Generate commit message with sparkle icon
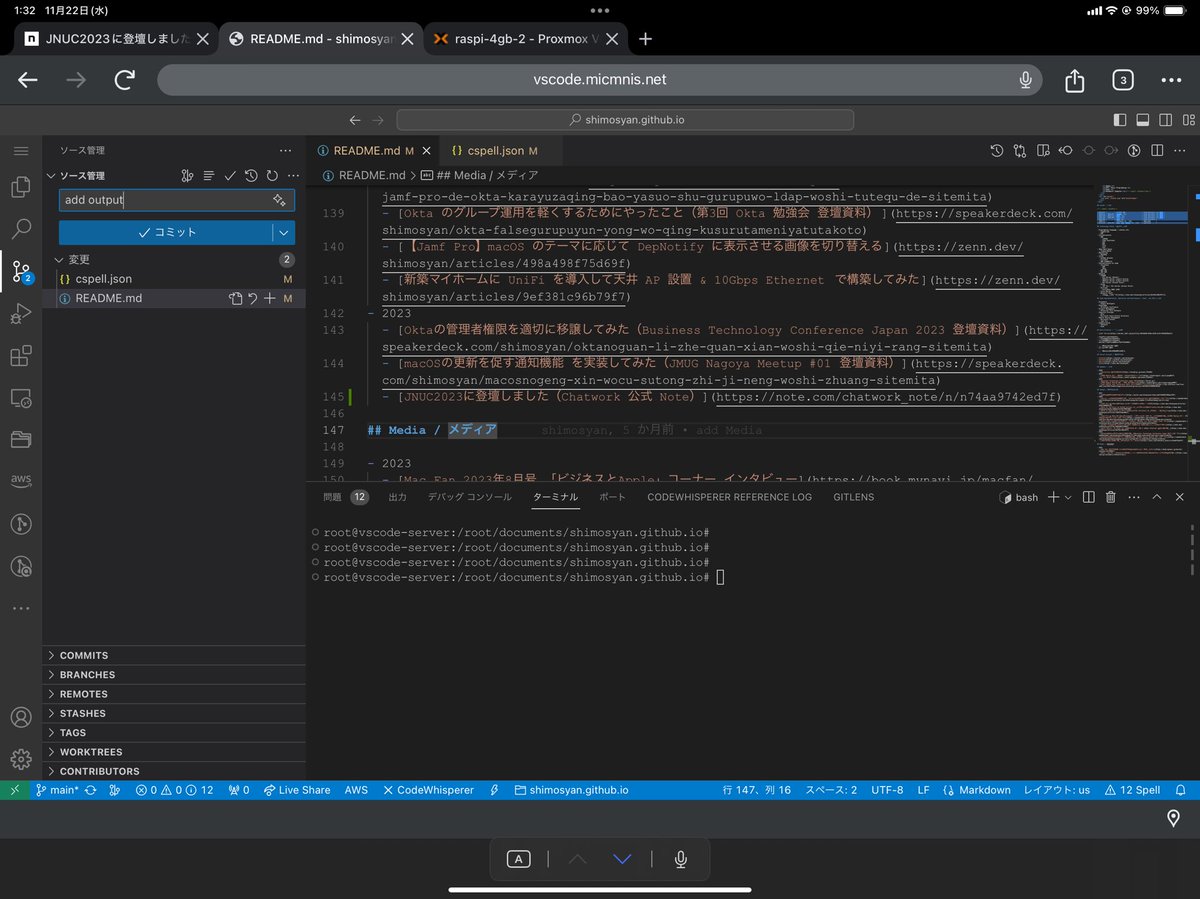This screenshot has width=1200, height=899. pyautogui.click(x=279, y=200)
